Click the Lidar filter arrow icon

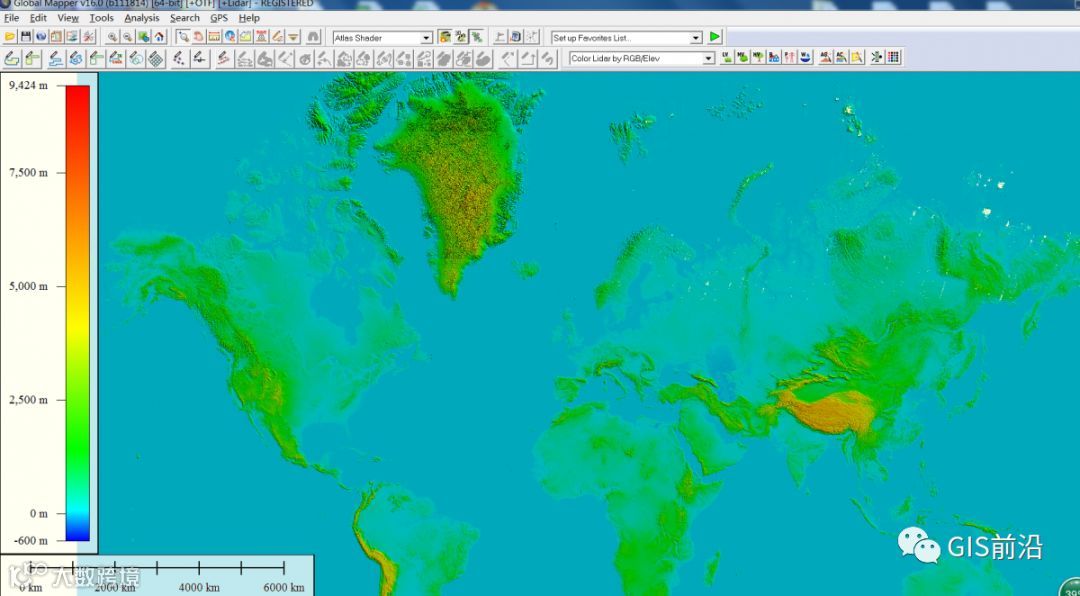pos(876,57)
